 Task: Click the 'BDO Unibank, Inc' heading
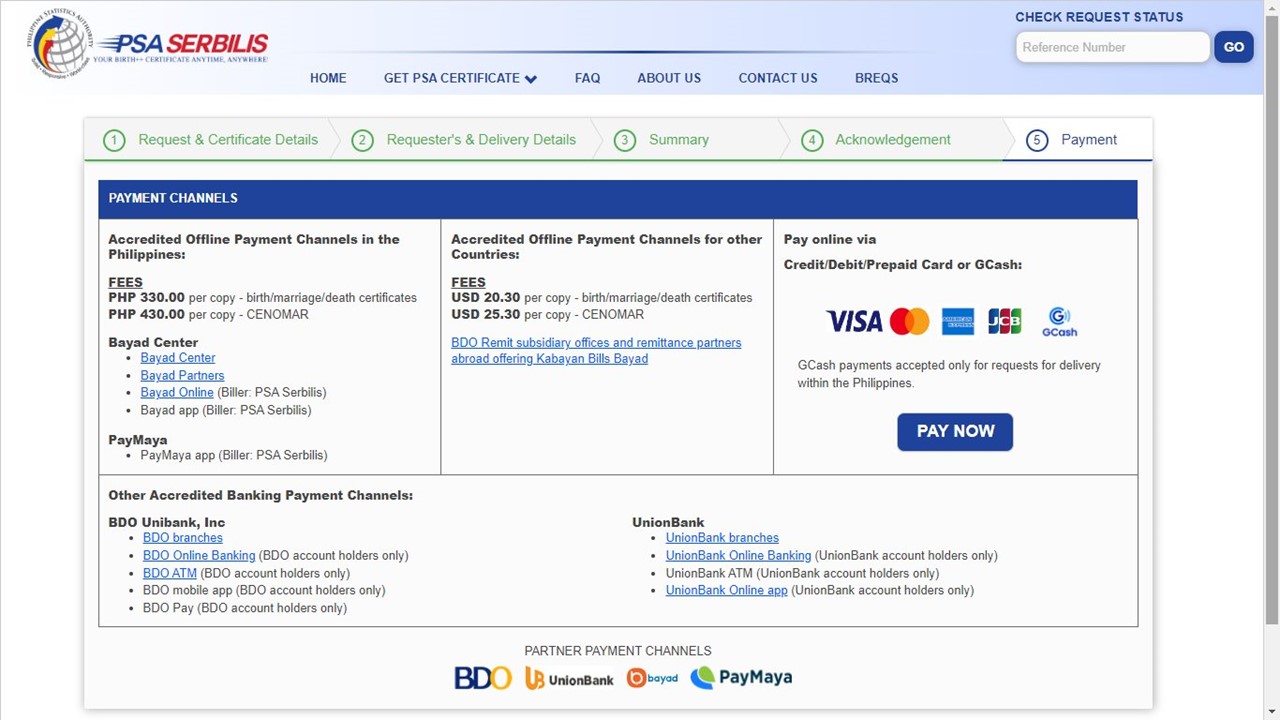166,522
